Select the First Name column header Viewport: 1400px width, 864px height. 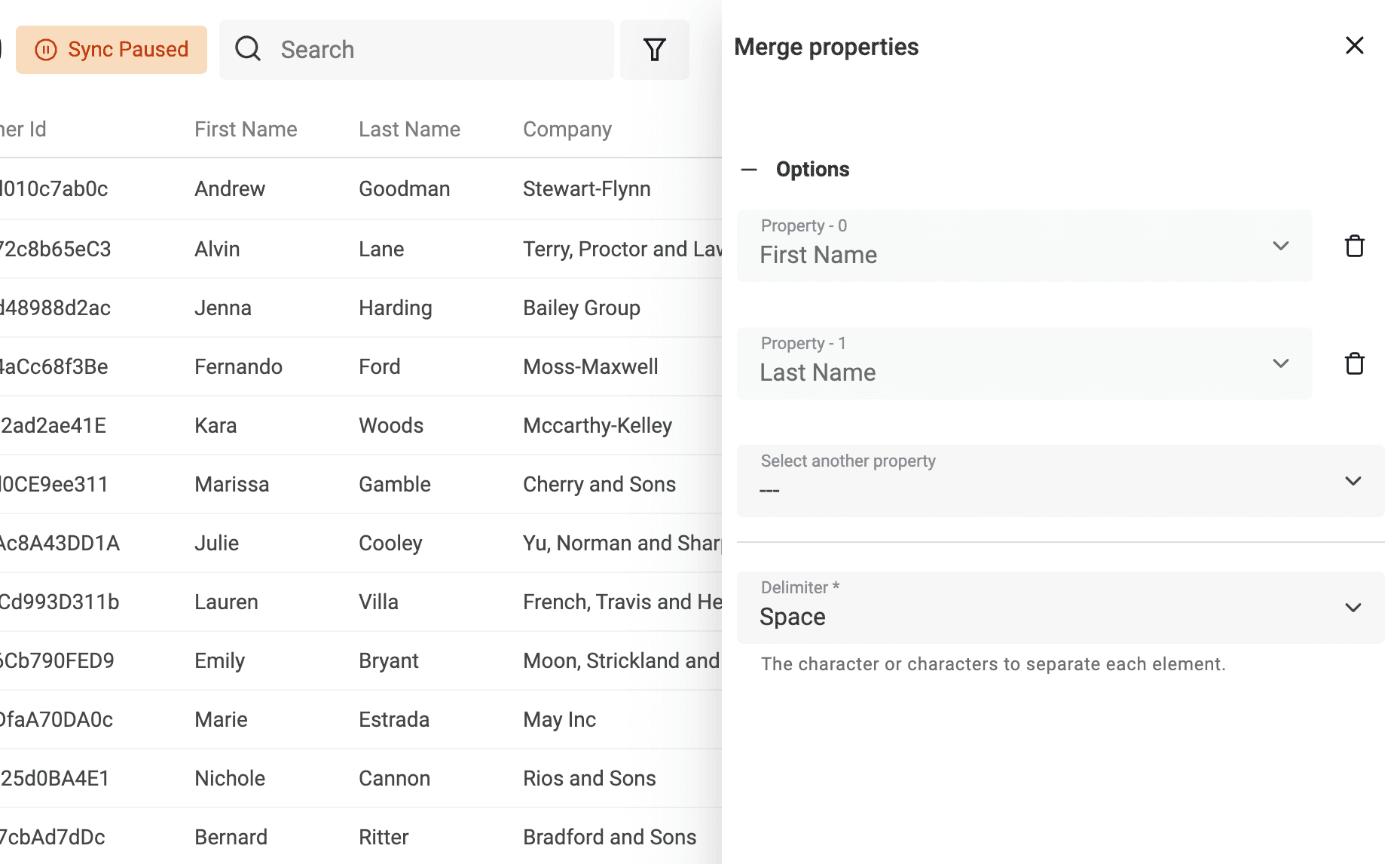click(x=246, y=129)
